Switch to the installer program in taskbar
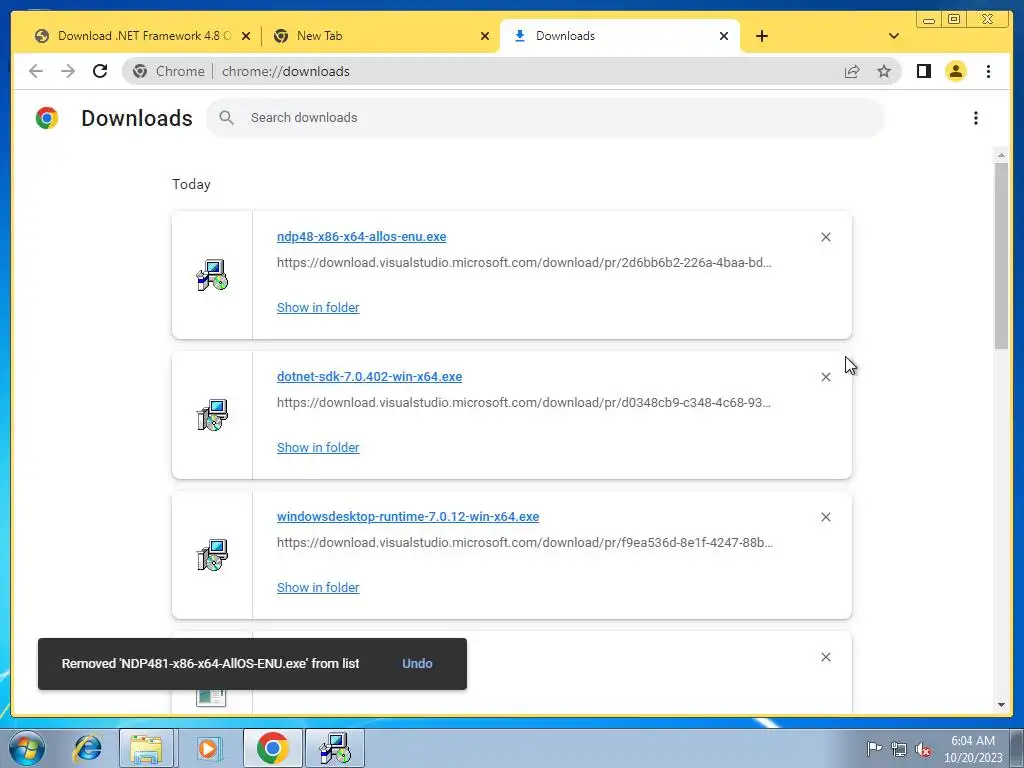Screen dimensions: 1024x768 click(335, 748)
